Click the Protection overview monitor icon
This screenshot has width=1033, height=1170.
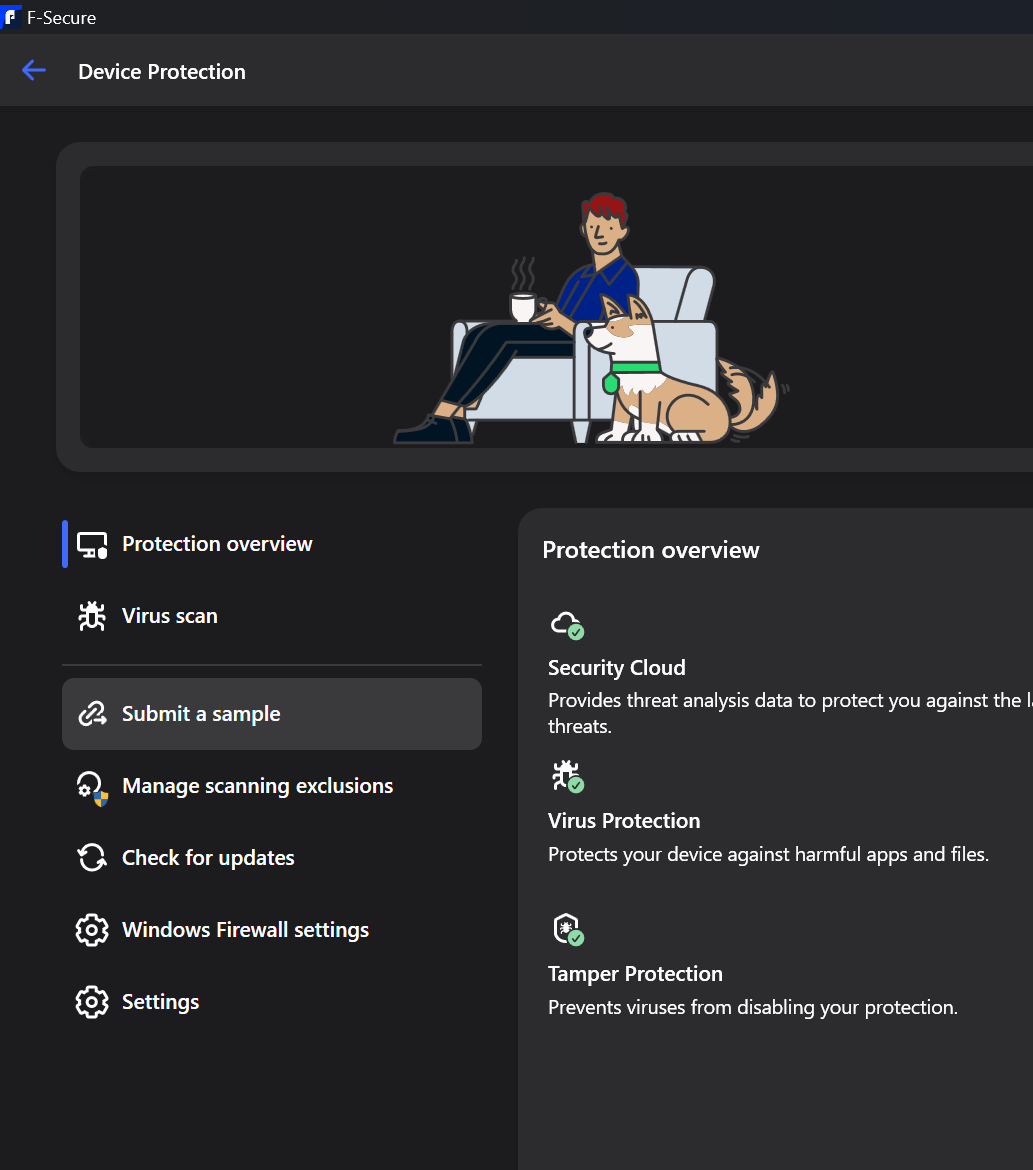92,545
